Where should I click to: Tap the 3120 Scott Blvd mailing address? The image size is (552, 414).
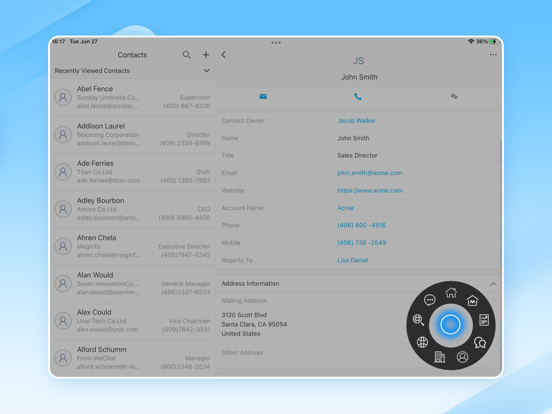254,324
